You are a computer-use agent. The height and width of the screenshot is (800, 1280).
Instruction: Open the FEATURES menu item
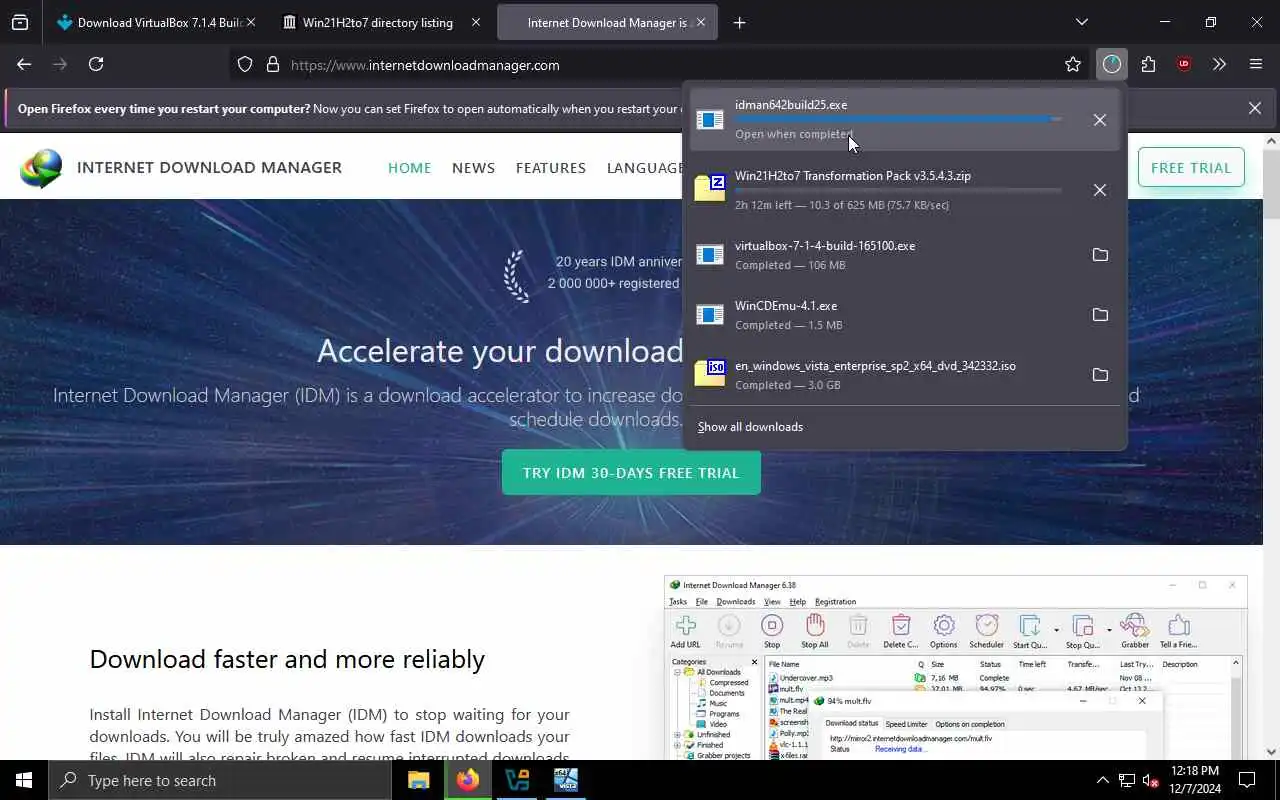point(551,168)
